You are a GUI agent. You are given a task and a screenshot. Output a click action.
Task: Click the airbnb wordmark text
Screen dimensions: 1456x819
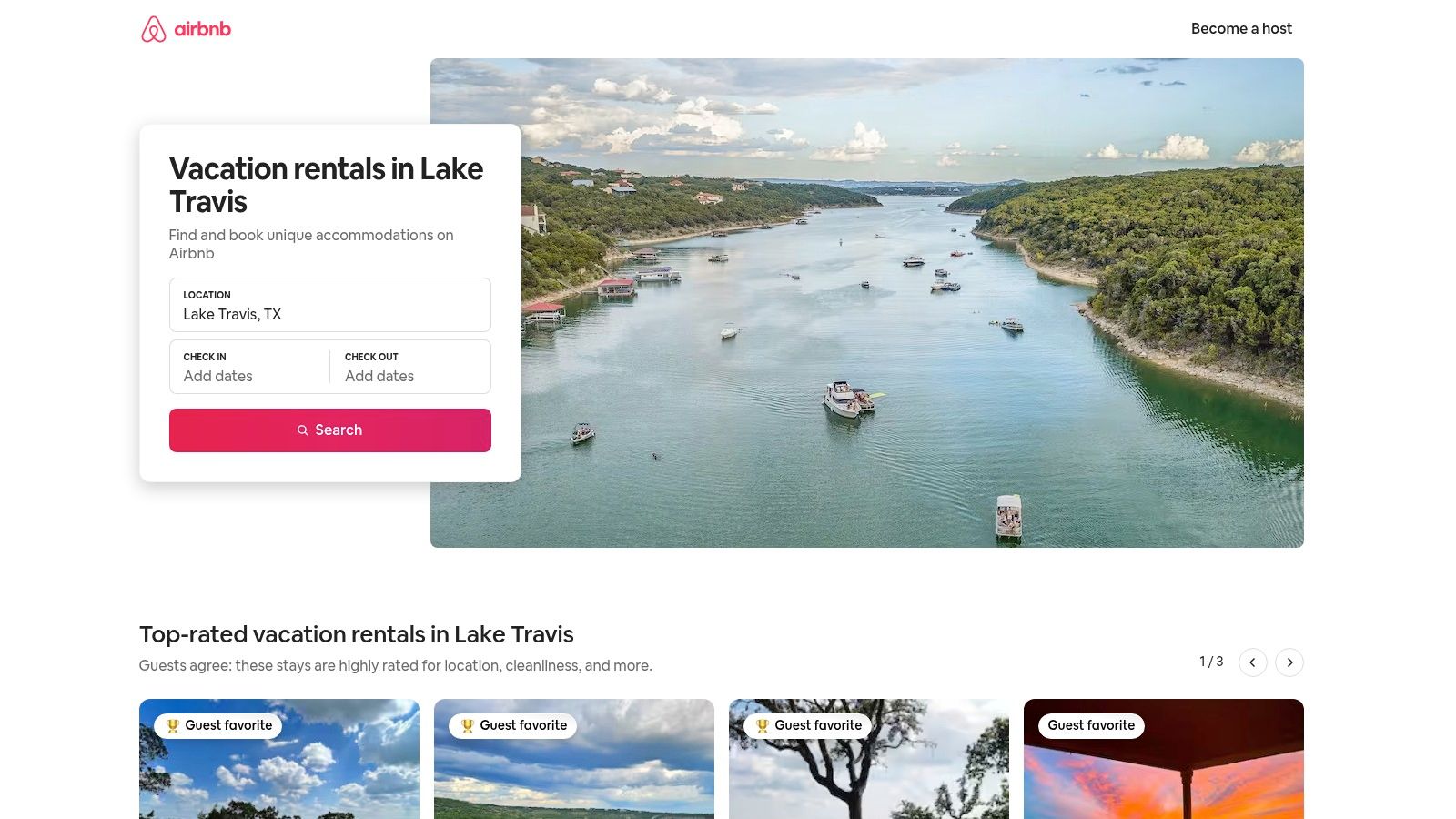pos(202,29)
